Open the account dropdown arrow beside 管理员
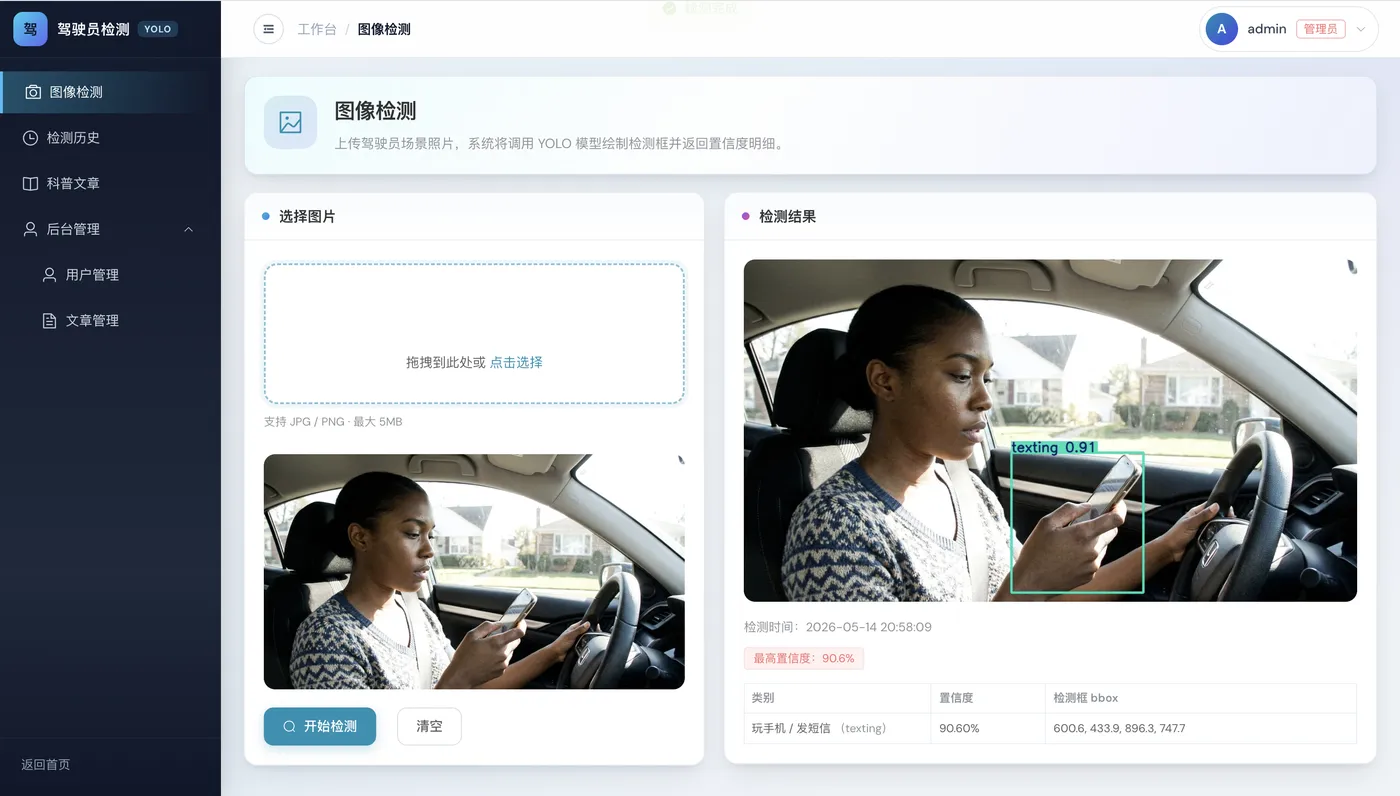Screen dimensions: 1400x796 pos(1360,30)
